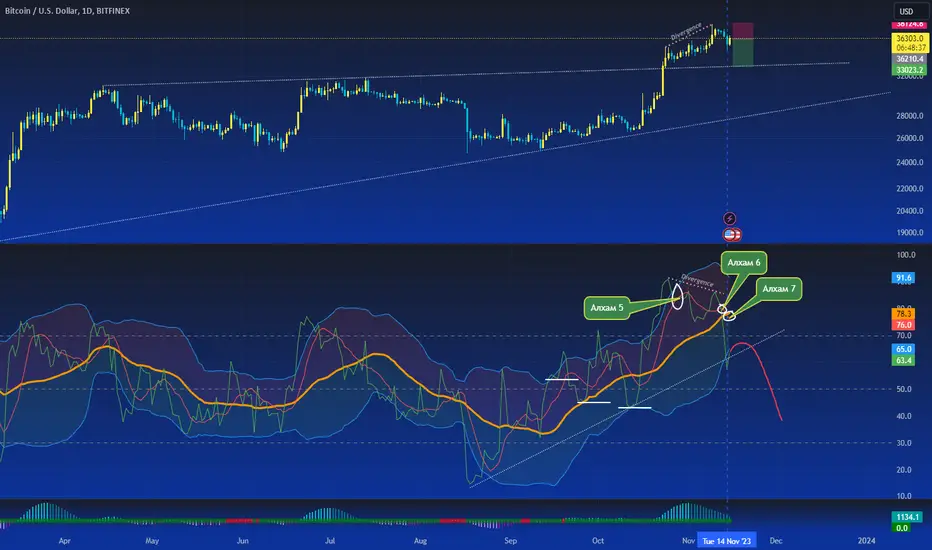The image size is (932, 550).
Task: Click the 24000.0 price axis value
Action: tap(909, 162)
